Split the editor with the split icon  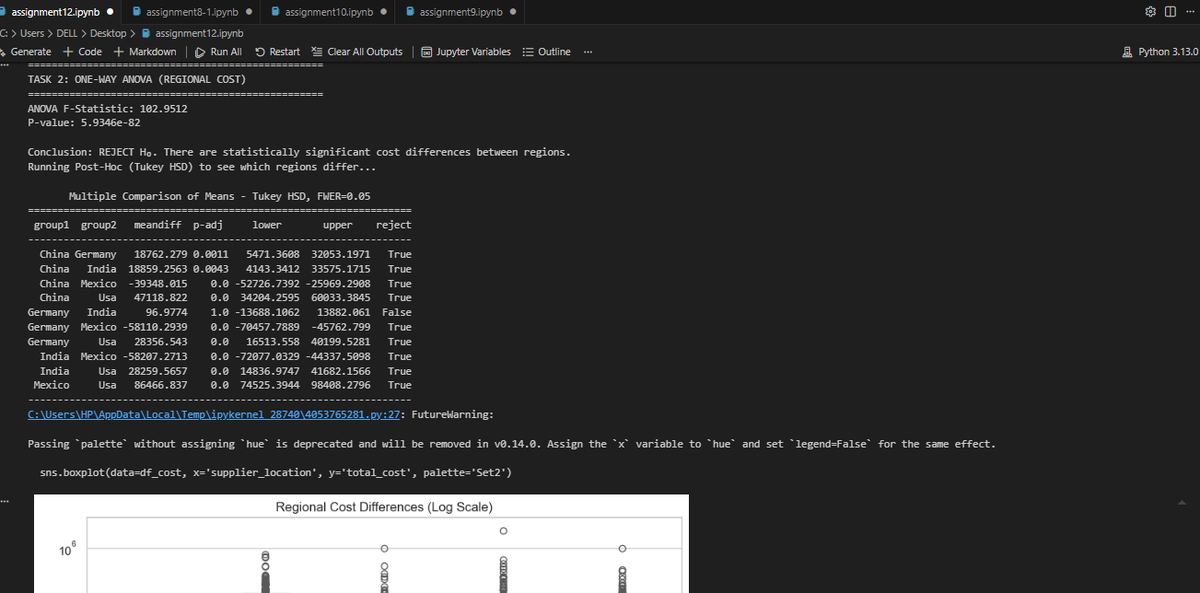point(1169,12)
